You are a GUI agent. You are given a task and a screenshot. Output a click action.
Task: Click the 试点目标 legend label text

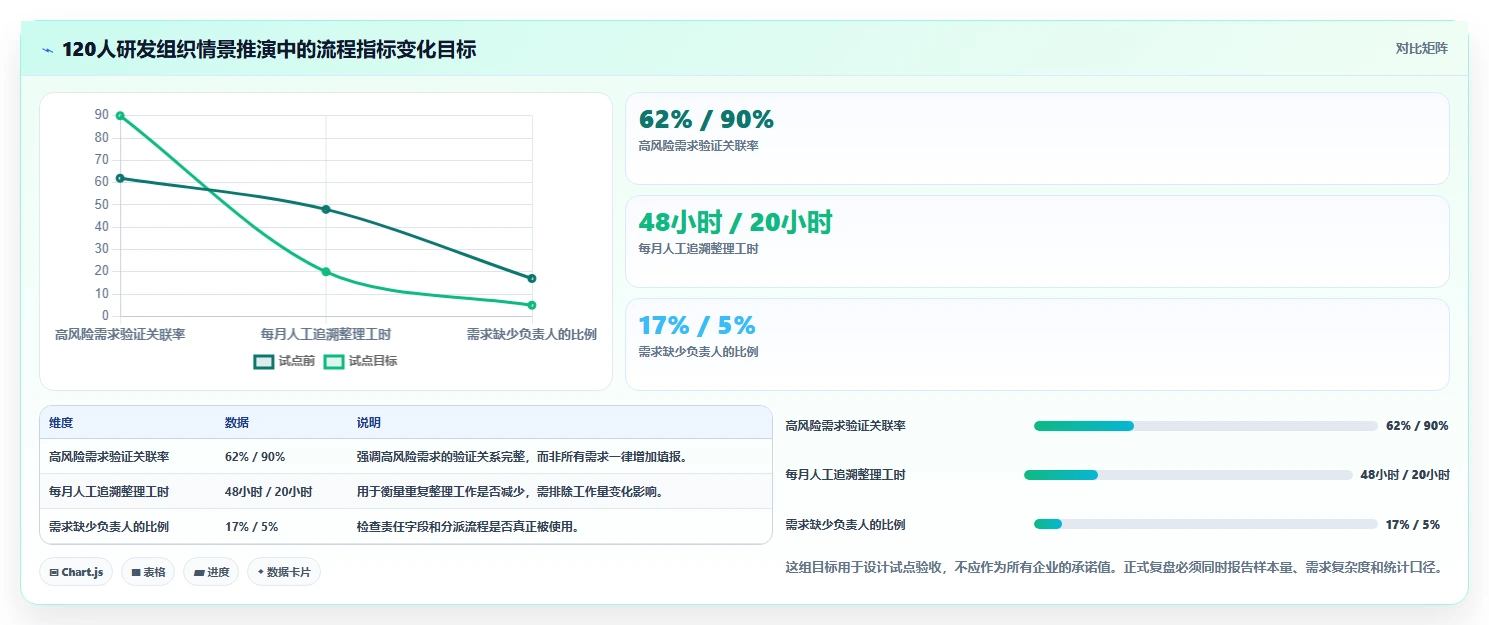pyautogui.click(x=373, y=361)
